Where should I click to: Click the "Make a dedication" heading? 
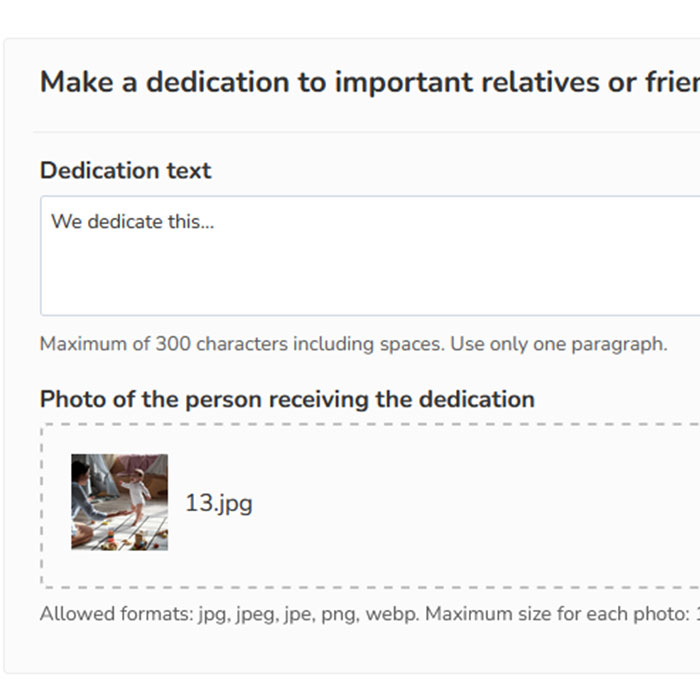pos(370,82)
